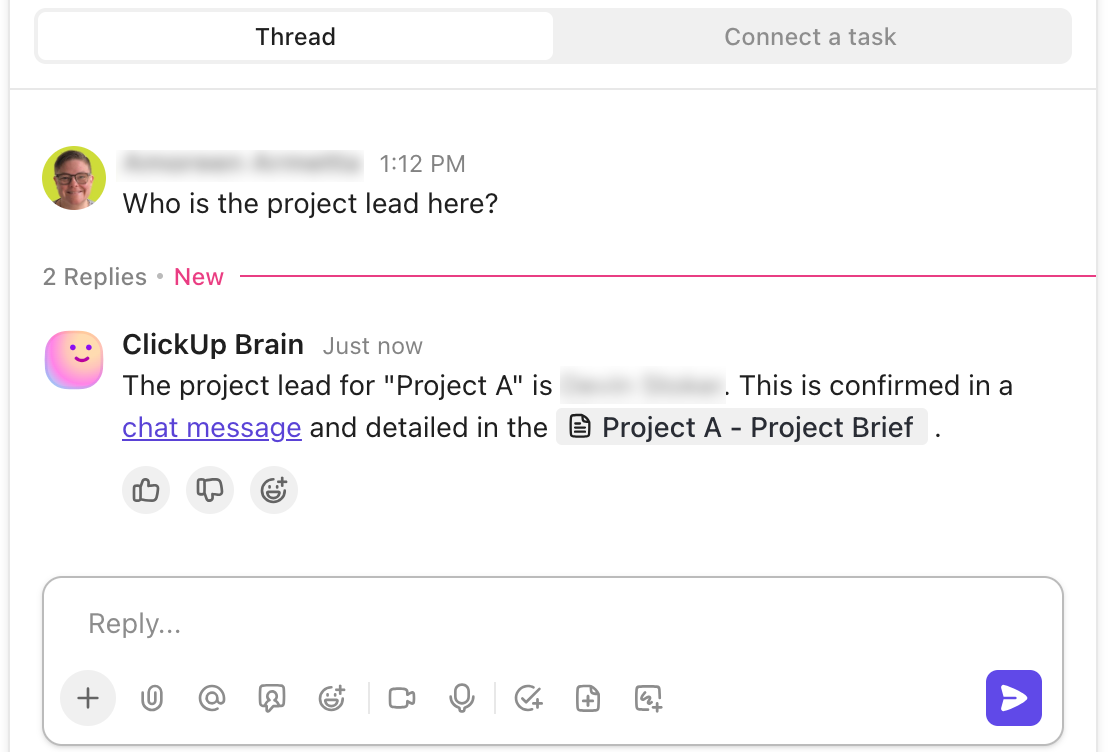Mention a teammate using the @ icon
This screenshot has height=752, width=1112.
point(212,698)
